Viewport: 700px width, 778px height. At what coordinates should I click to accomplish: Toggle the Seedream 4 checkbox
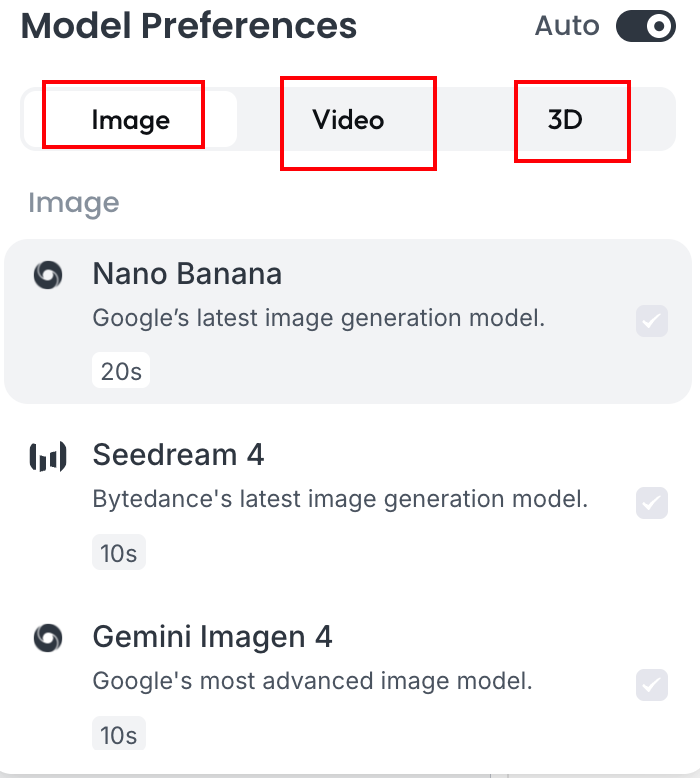652,502
